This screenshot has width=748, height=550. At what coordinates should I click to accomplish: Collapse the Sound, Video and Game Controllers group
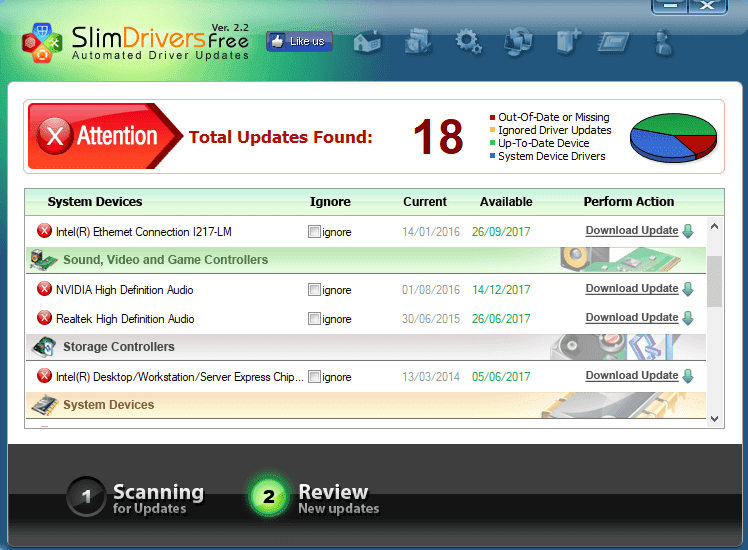click(165, 260)
